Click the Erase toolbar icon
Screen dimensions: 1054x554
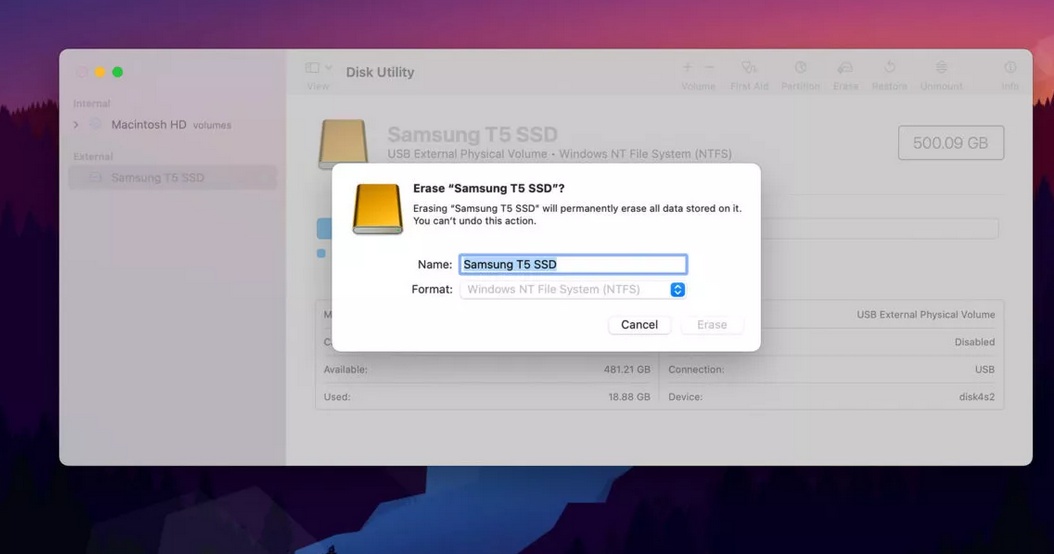pyautogui.click(x=845, y=68)
